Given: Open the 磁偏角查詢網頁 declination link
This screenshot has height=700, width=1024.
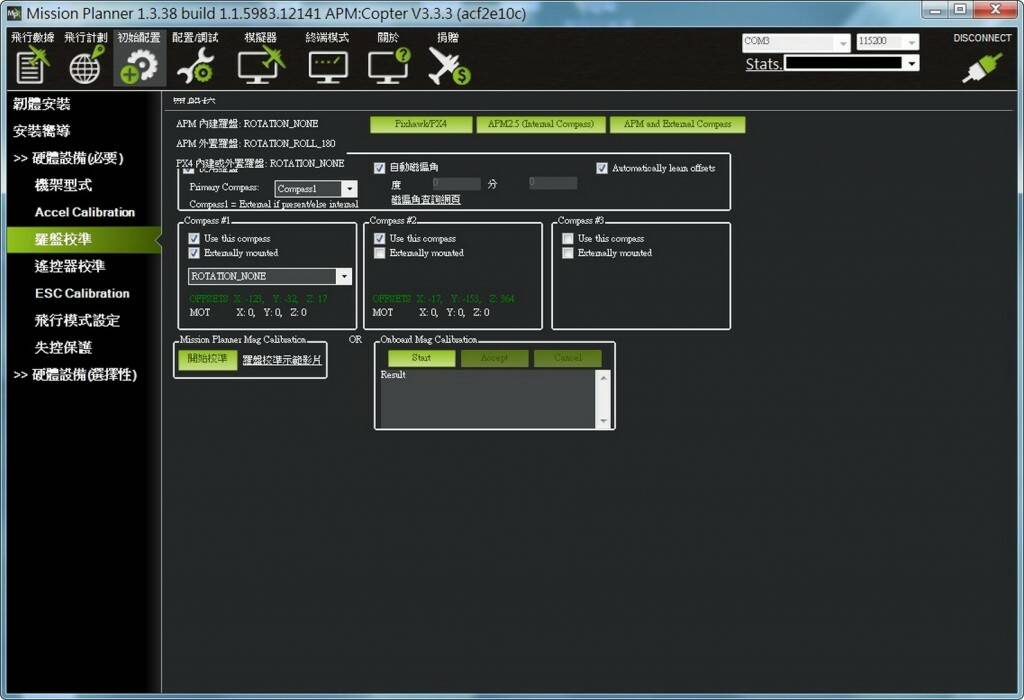Looking at the screenshot, I should [x=426, y=200].
